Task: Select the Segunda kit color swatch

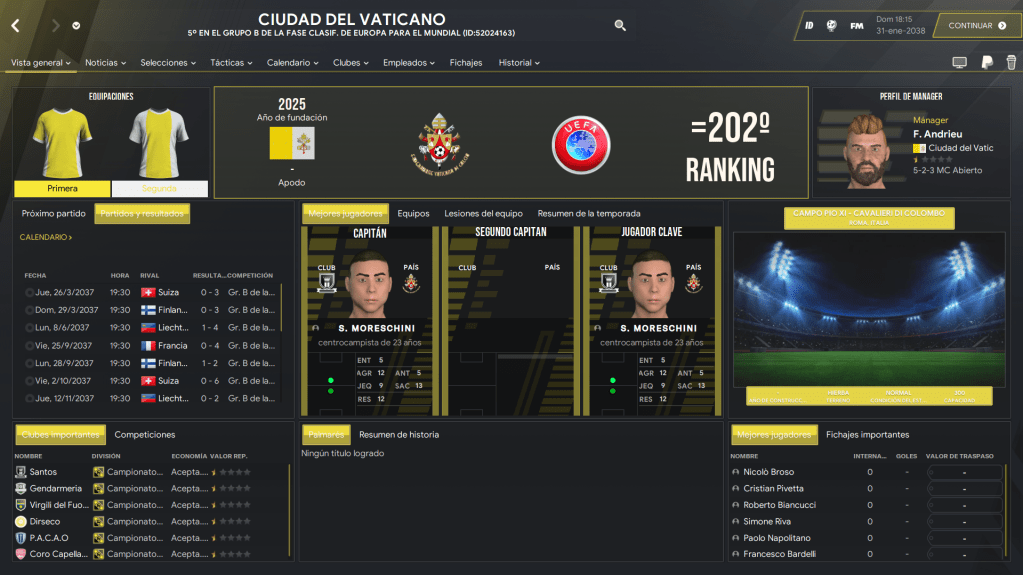Action: (x=159, y=189)
